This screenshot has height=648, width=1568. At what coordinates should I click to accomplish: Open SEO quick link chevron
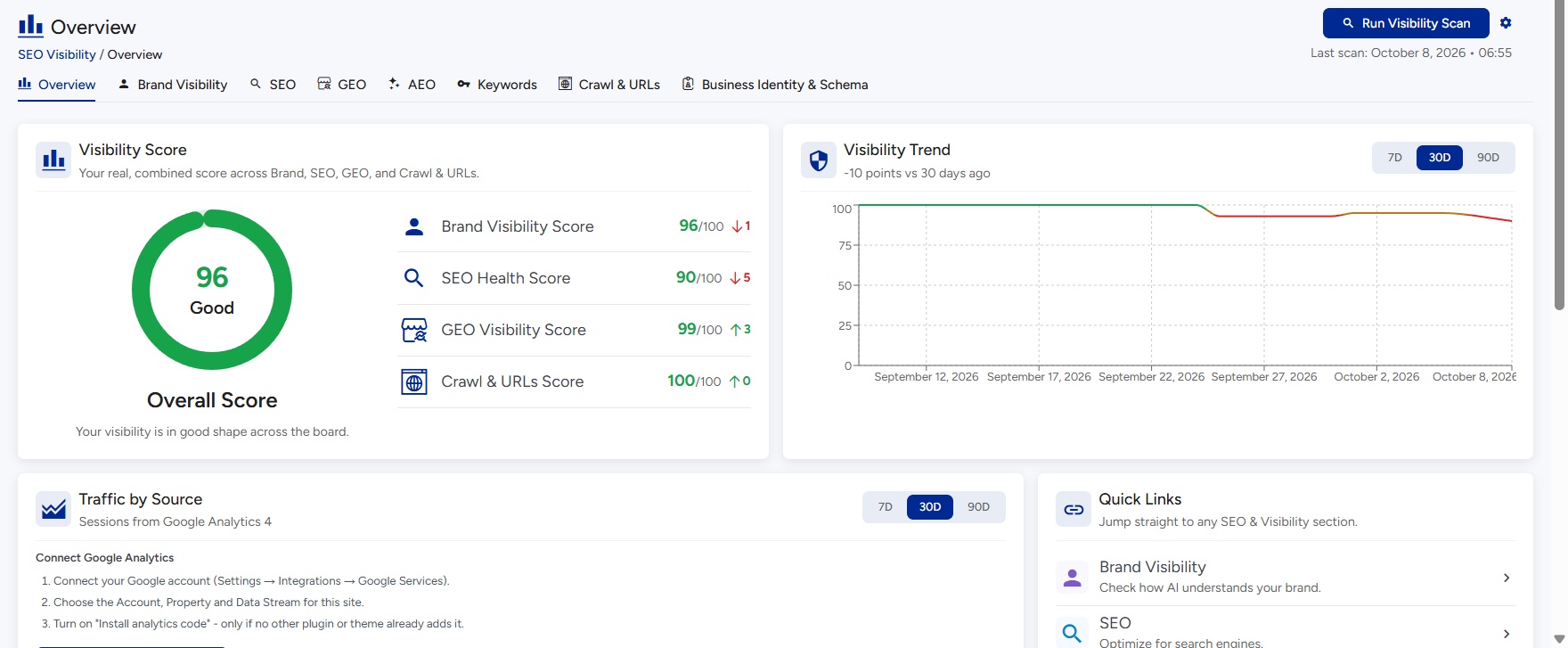[x=1507, y=634]
